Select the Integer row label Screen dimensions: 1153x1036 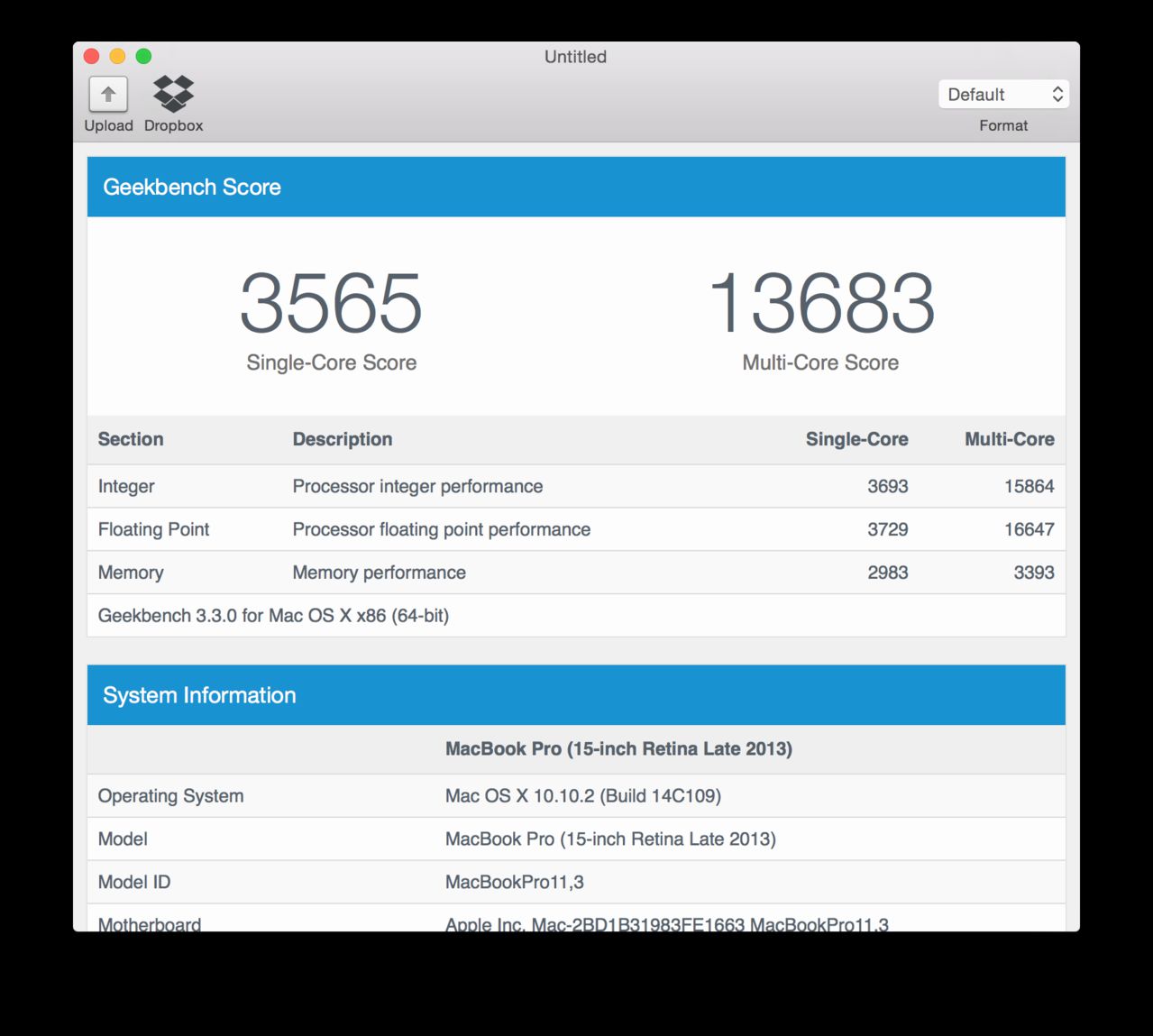(x=126, y=486)
